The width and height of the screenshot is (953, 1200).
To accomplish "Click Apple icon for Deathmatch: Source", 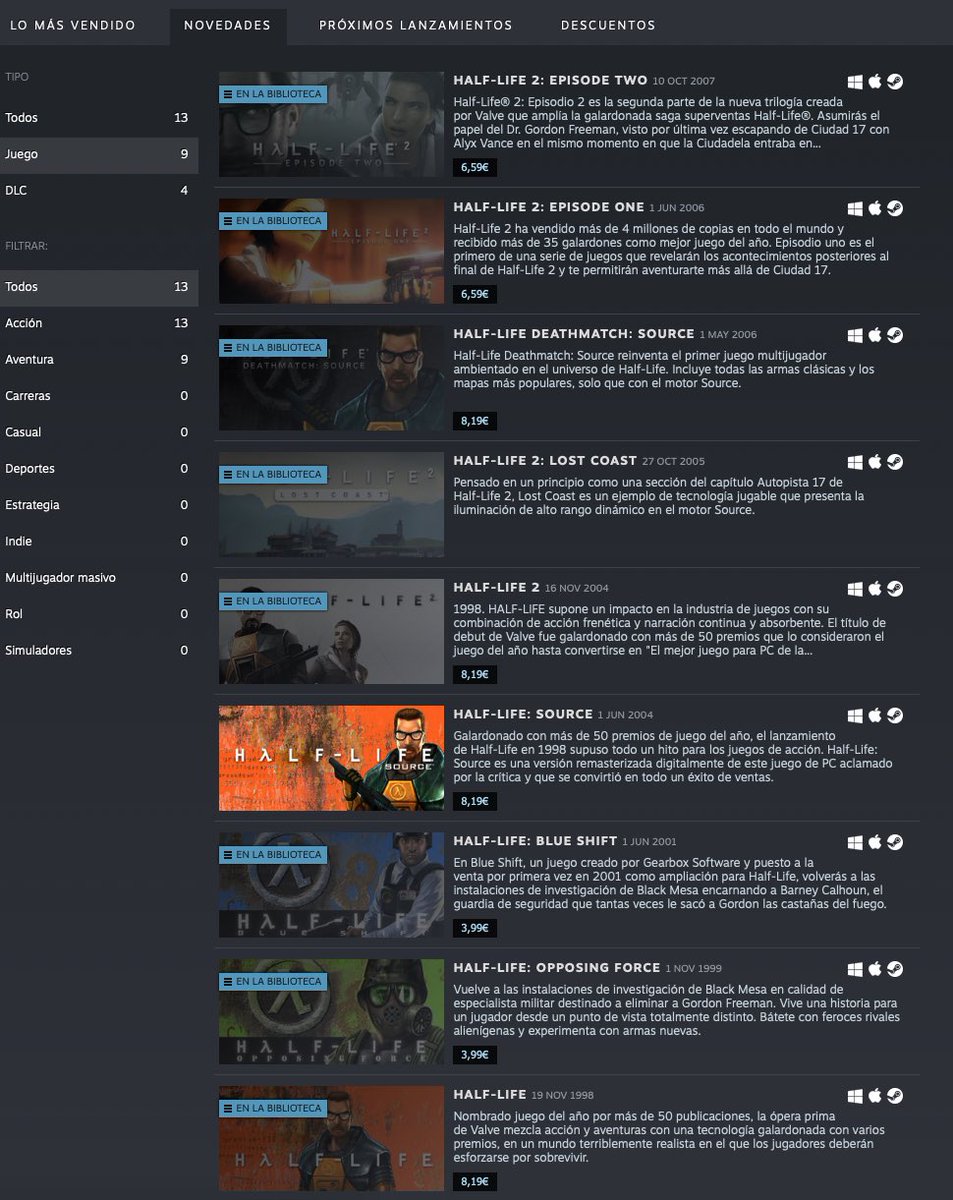I will tap(875, 335).
